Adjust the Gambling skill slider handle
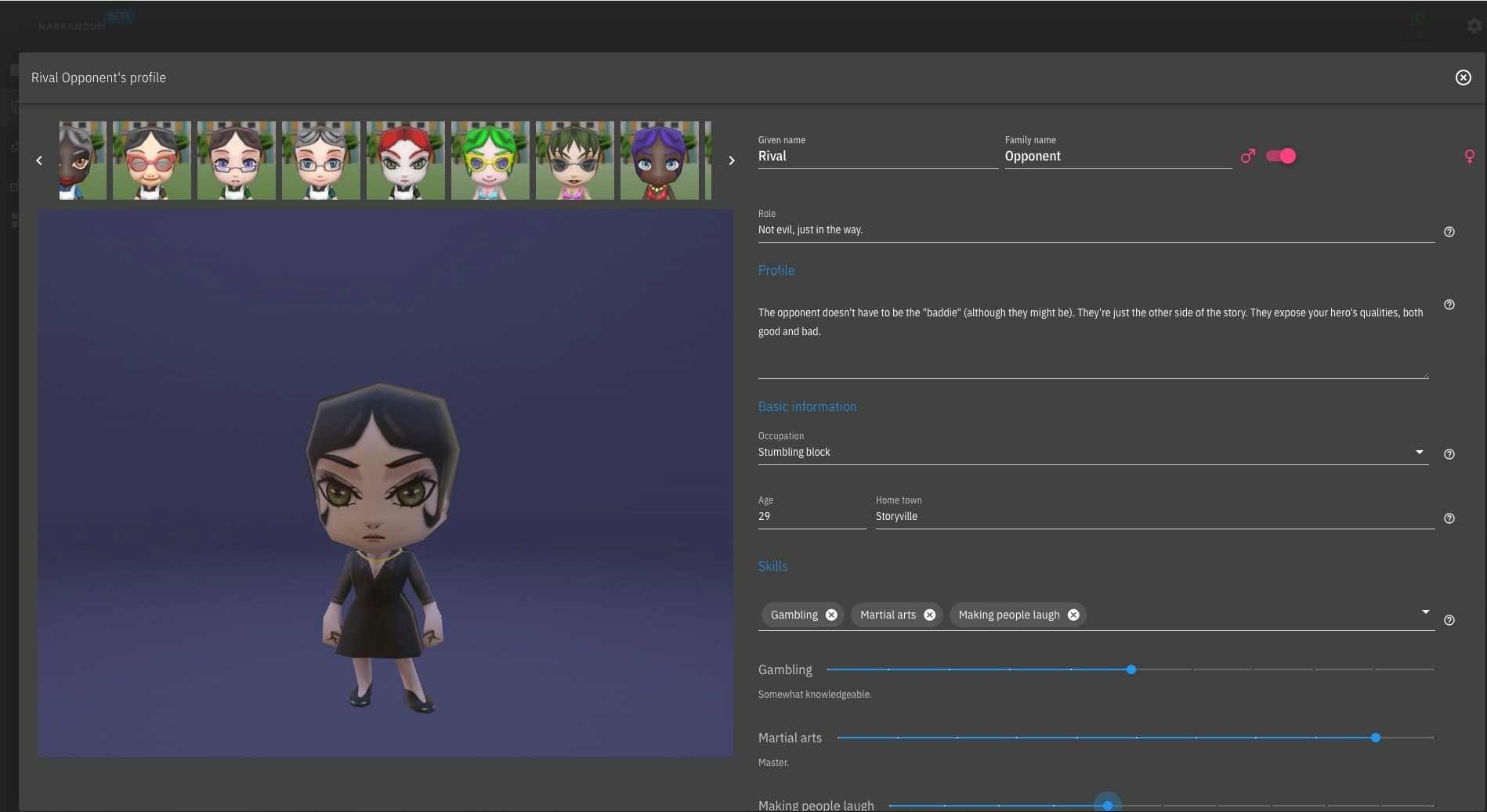 pos(1131,669)
